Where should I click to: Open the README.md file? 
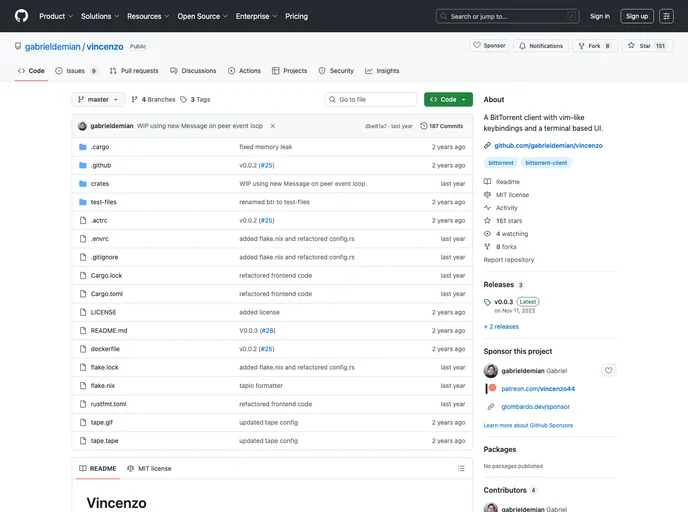pyautogui.click(x=109, y=331)
